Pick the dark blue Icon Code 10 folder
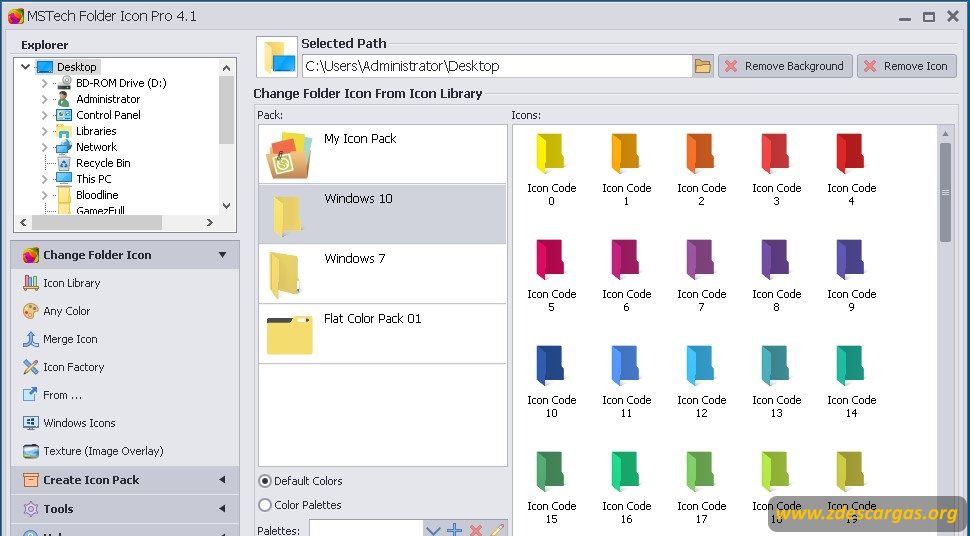 click(x=551, y=365)
